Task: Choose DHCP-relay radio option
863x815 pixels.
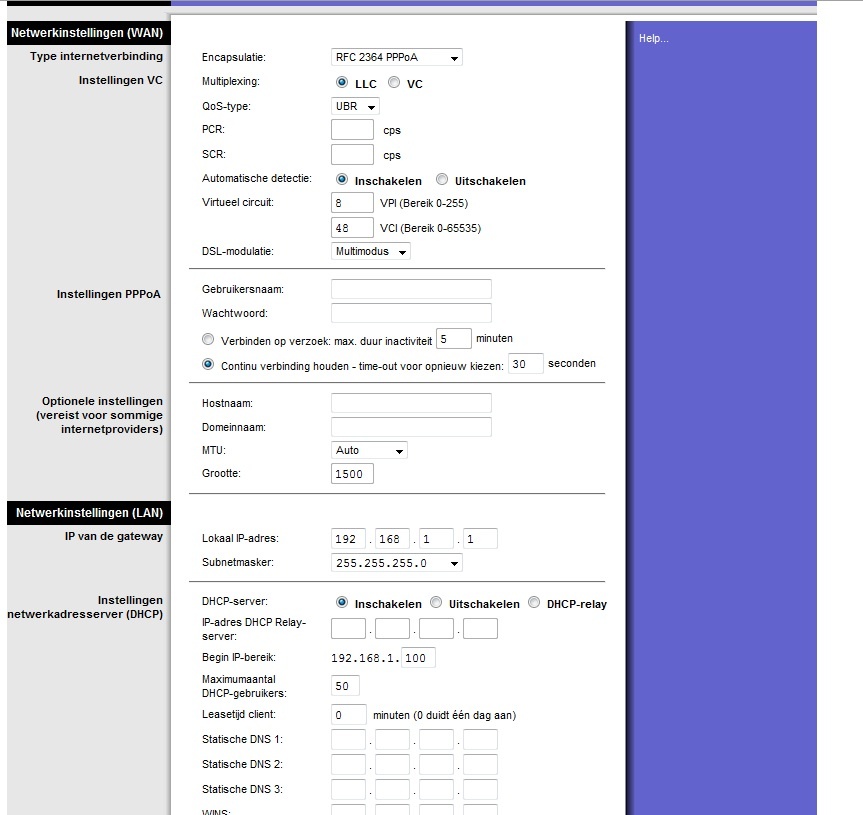Action: pyautogui.click(x=534, y=603)
